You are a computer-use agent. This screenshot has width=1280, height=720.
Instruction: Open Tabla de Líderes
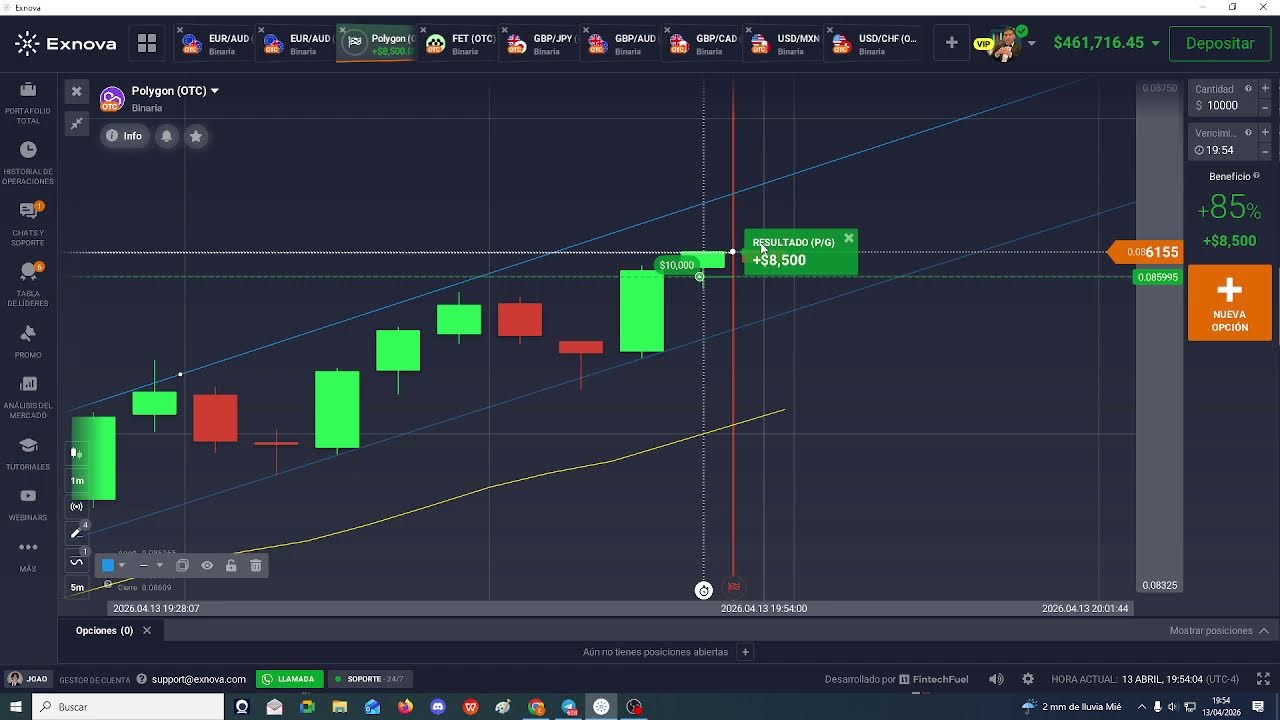28,284
